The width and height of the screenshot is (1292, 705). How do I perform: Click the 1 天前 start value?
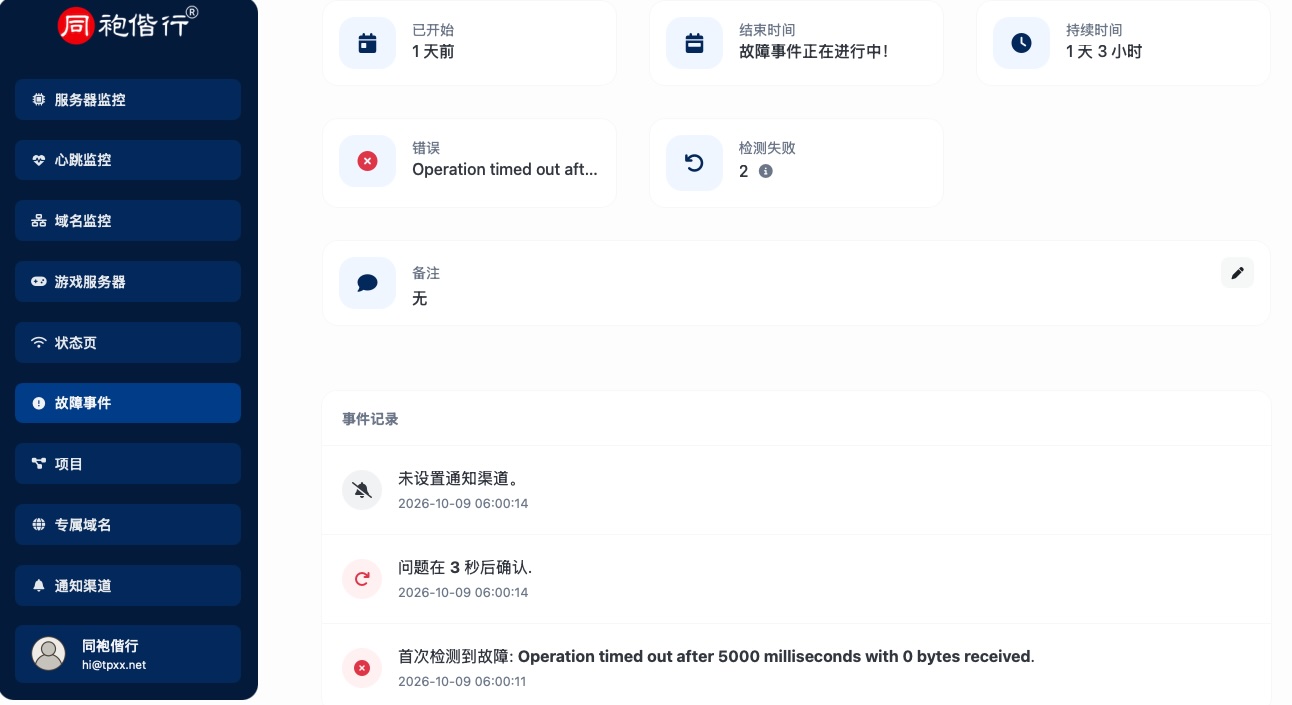coord(433,51)
